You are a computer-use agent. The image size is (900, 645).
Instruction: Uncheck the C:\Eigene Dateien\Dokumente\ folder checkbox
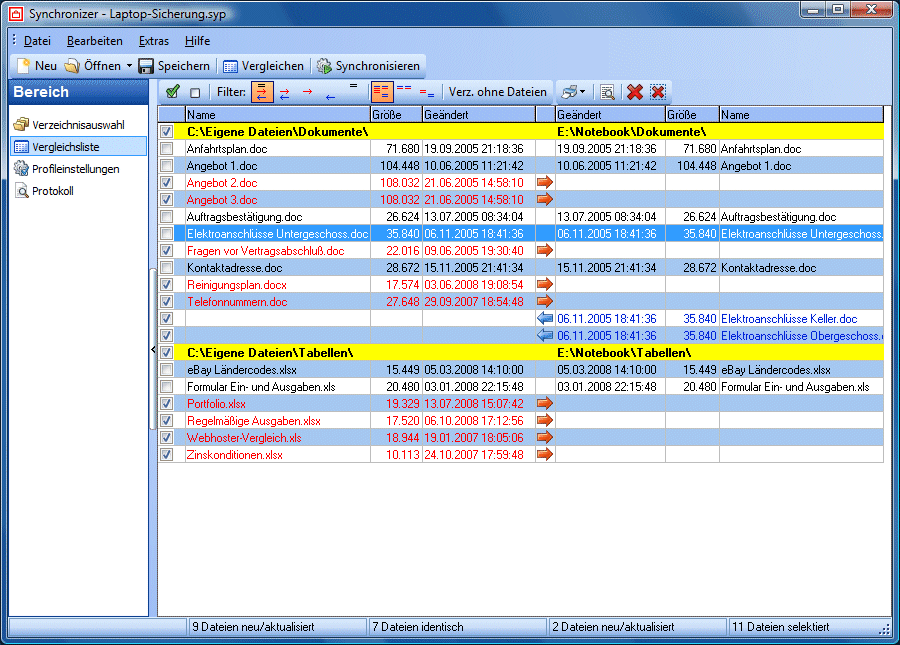click(166, 132)
